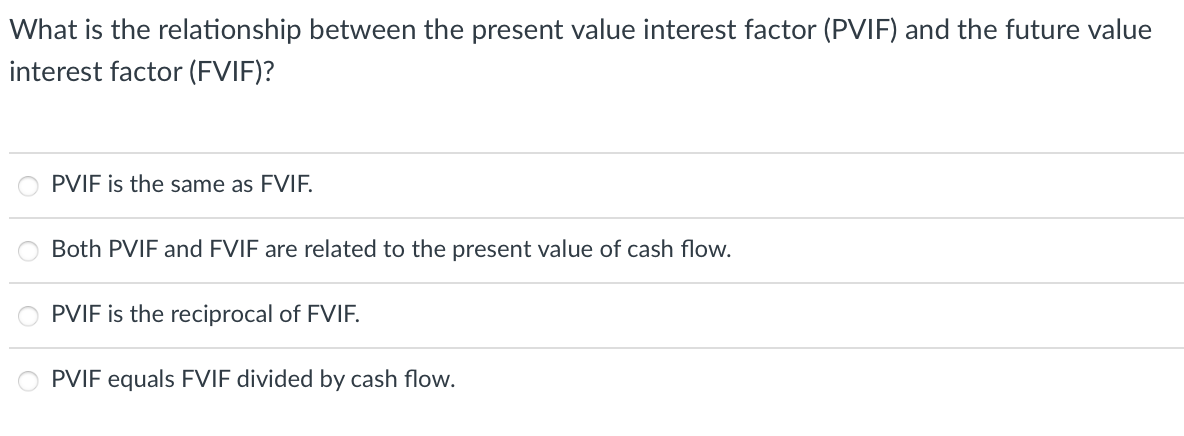
Task: Click the text 'PVIF equals FVIF divided by cash flow.'
Action: pos(253,379)
